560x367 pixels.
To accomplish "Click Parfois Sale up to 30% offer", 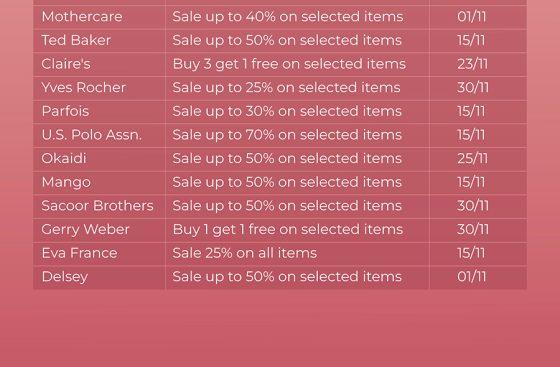I will point(287,111).
